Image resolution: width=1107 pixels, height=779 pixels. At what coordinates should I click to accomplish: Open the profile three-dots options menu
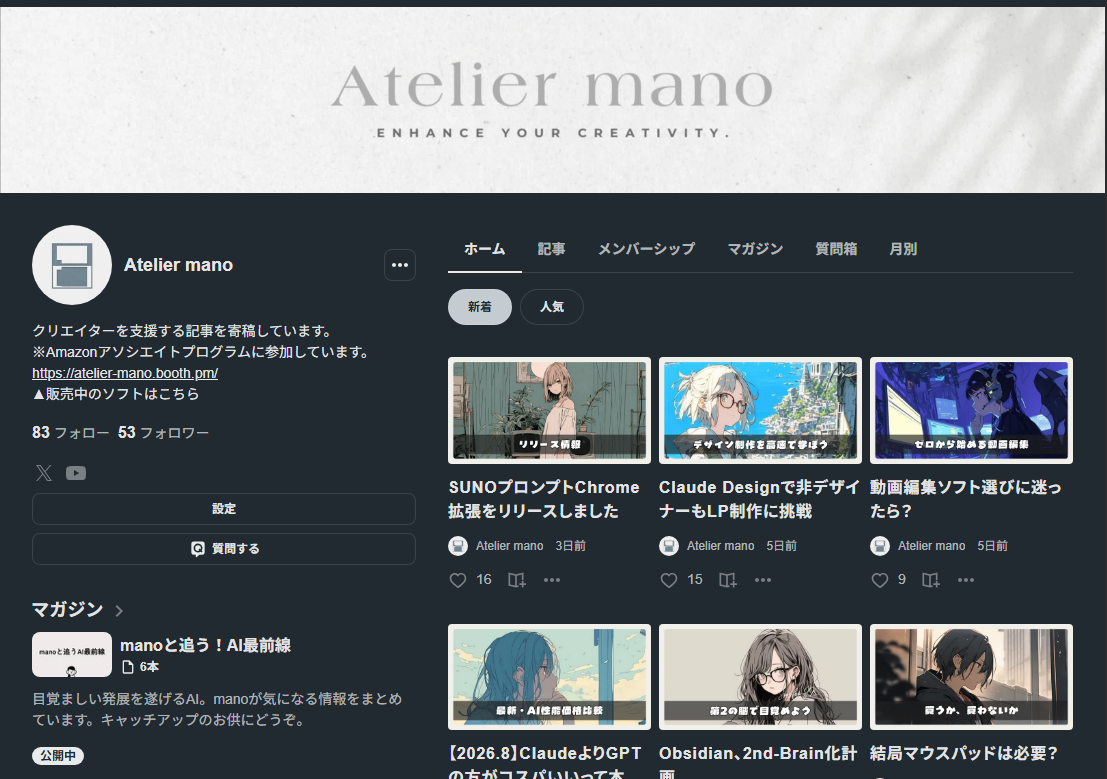click(400, 265)
